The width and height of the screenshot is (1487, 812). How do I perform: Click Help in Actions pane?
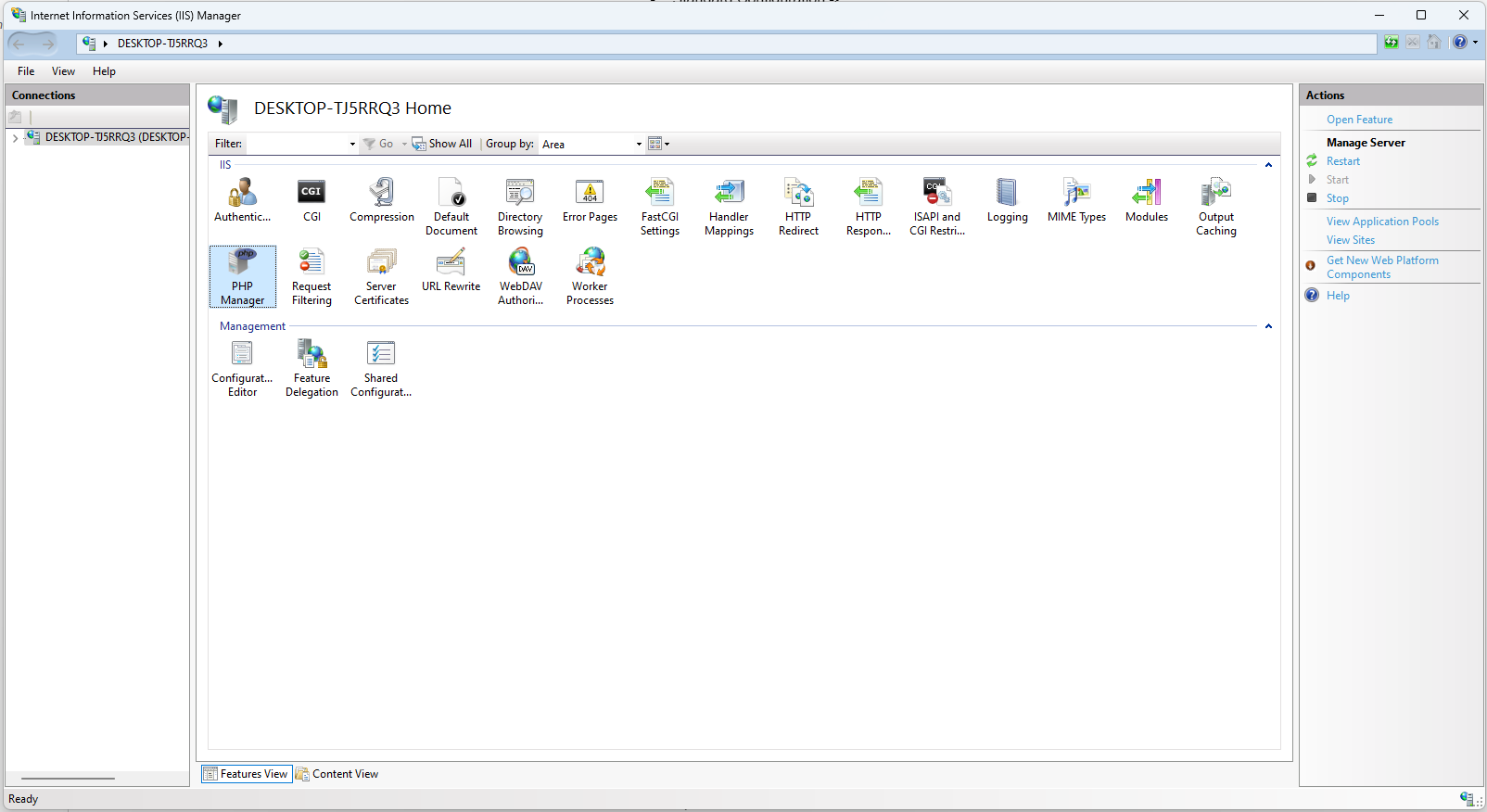[x=1338, y=296]
